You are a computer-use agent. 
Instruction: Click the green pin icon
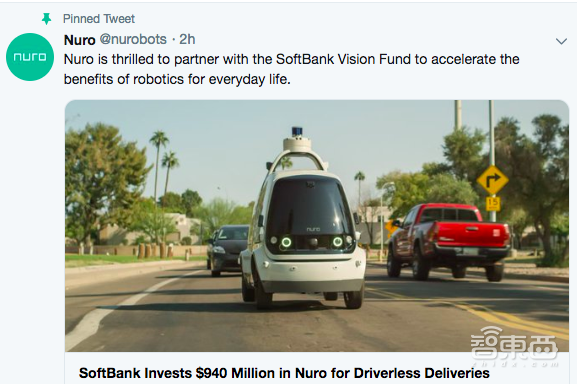[x=46, y=19]
